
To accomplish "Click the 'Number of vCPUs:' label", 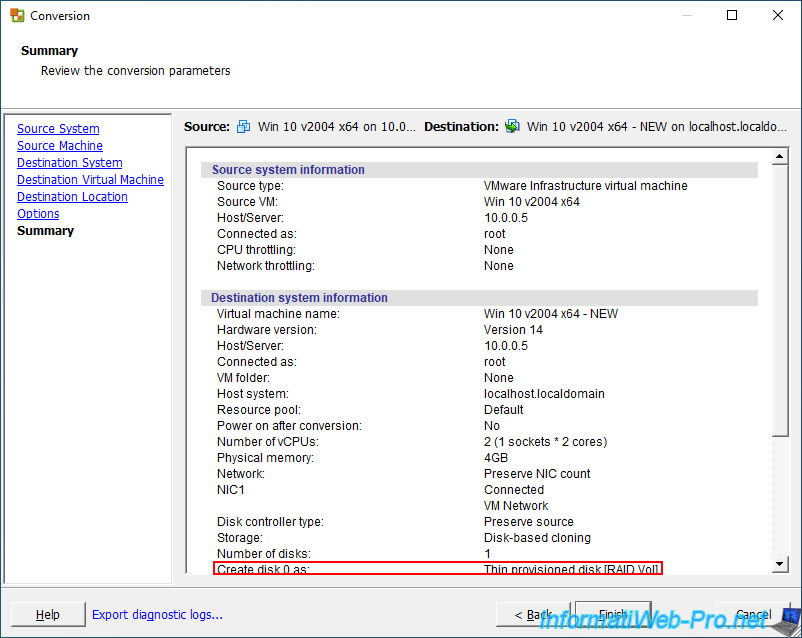I will pyautogui.click(x=268, y=442).
